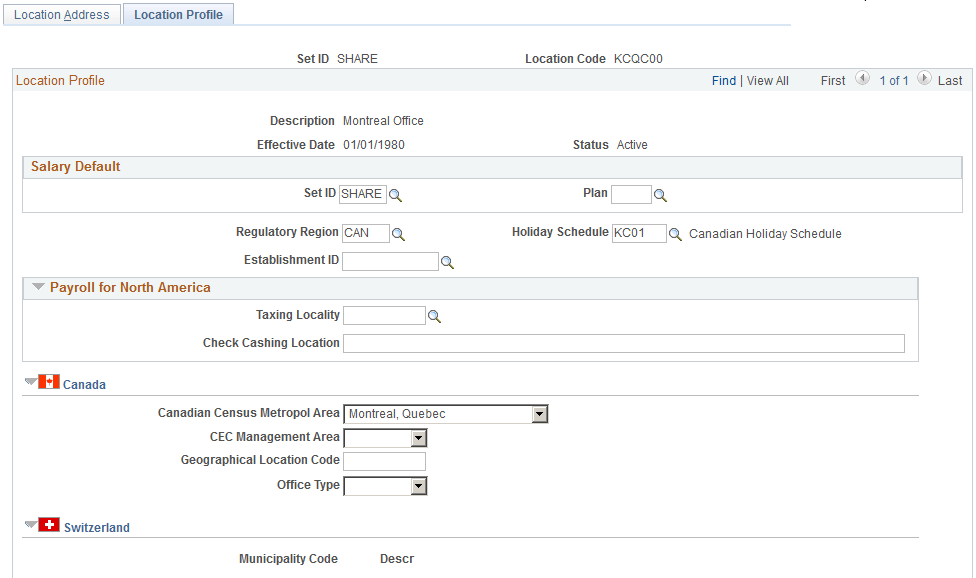Screen dimensions: 976x578
Task: Collapse the Switzerland section
Action: pos(30,524)
